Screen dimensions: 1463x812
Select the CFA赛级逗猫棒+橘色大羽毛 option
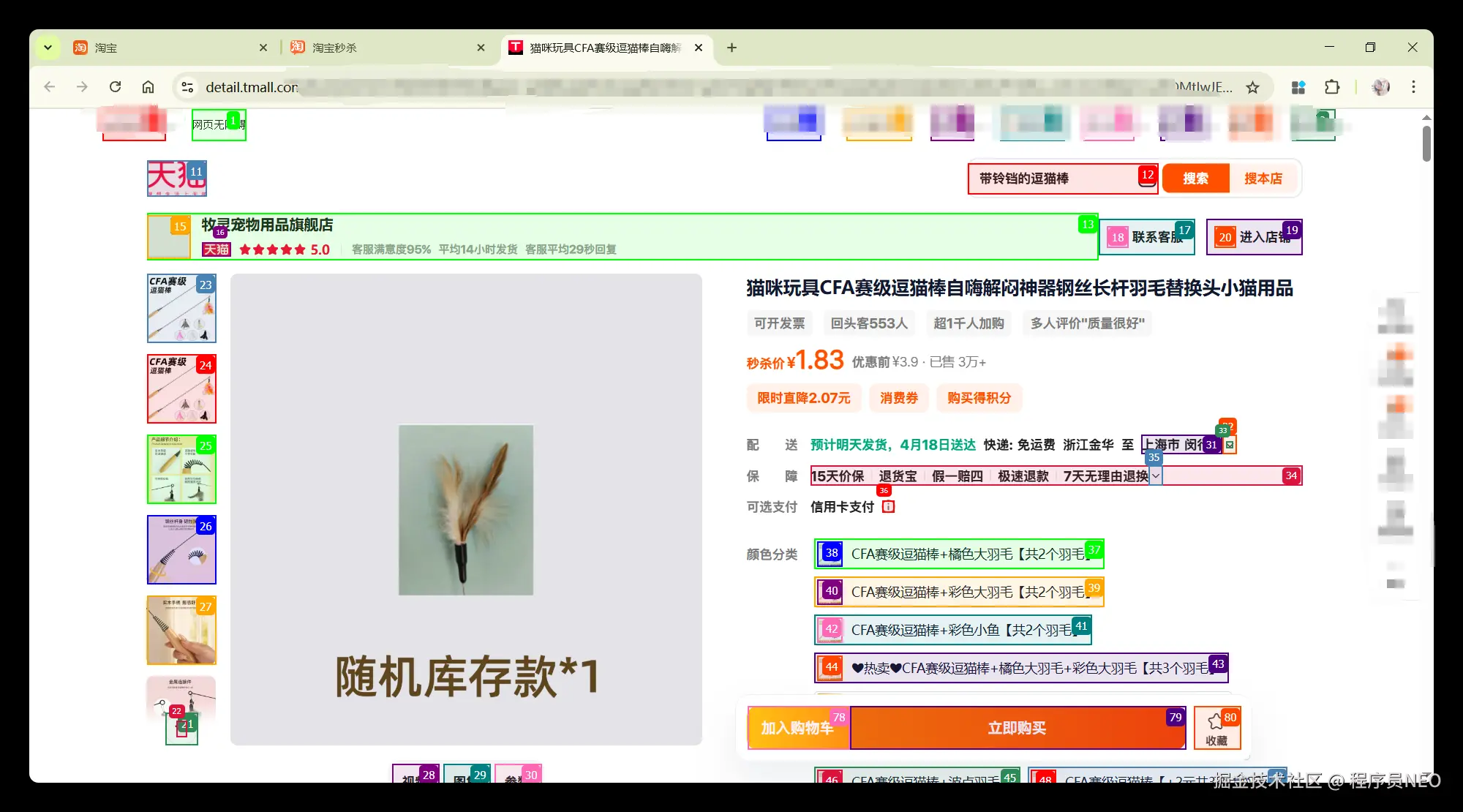pos(959,555)
